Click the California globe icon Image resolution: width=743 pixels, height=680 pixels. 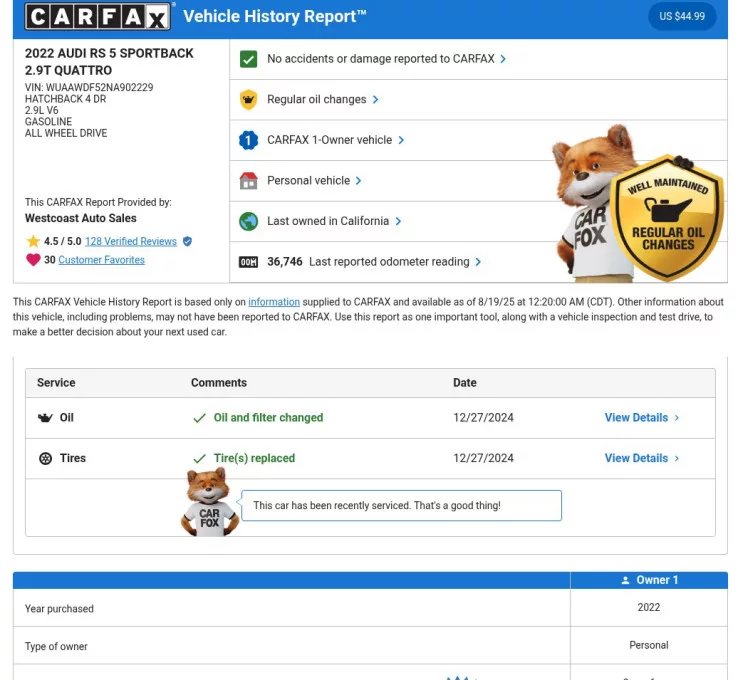249,222
